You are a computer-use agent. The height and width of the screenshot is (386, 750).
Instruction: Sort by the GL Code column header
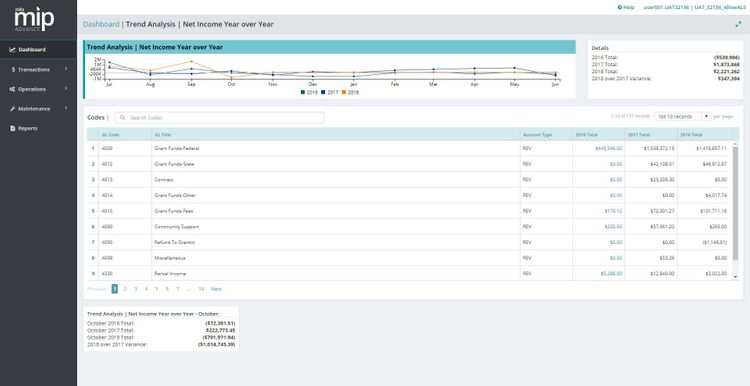click(x=125, y=135)
